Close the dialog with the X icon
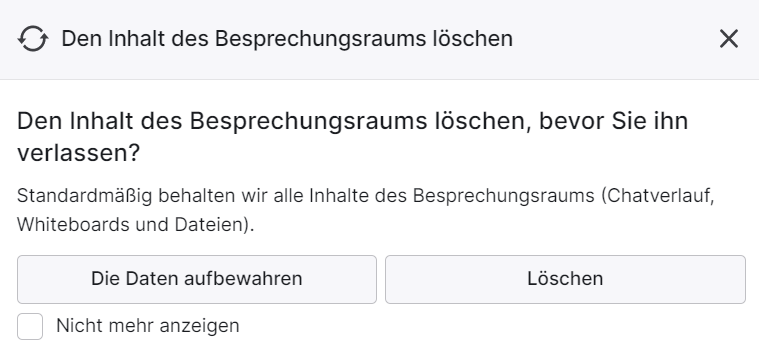Image resolution: width=759 pixels, height=360 pixels. [x=729, y=39]
